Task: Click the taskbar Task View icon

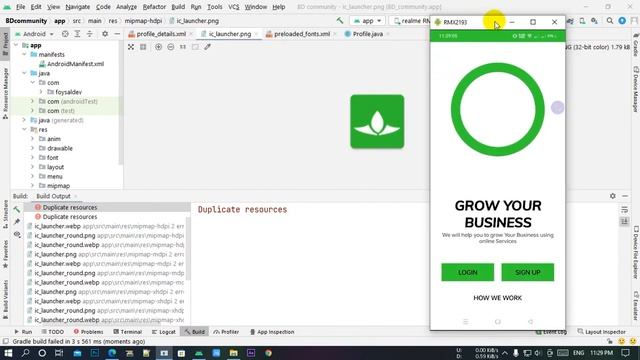Action: [x=59, y=353]
